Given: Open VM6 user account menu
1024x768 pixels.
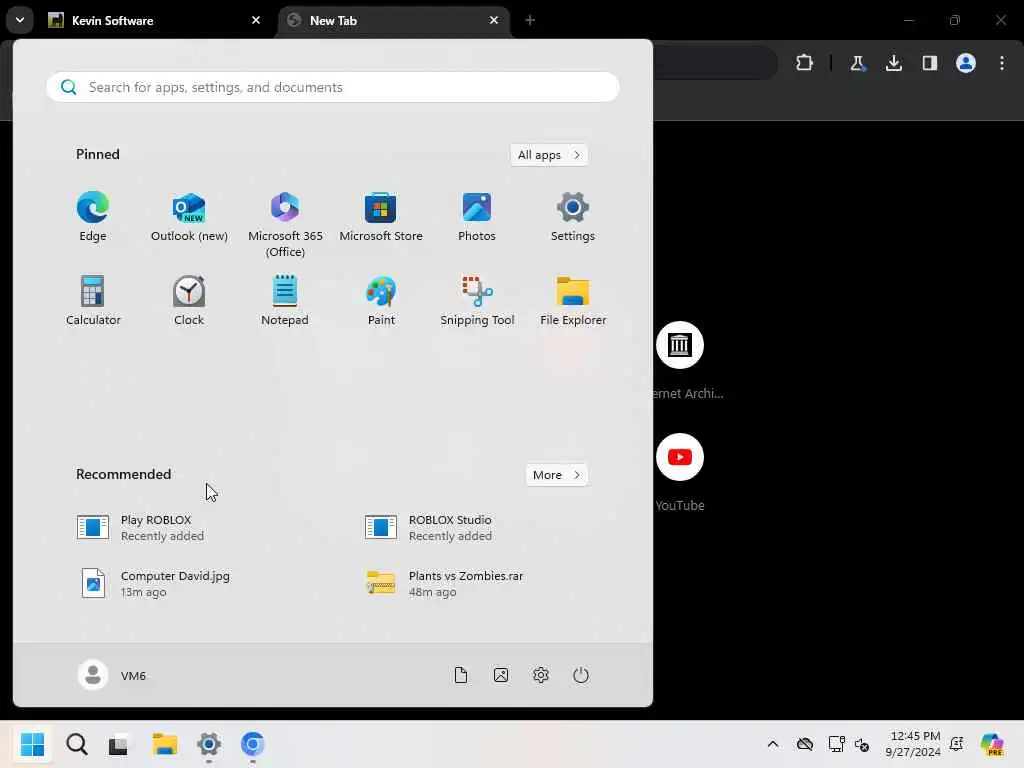Looking at the screenshot, I should tap(112, 675).
